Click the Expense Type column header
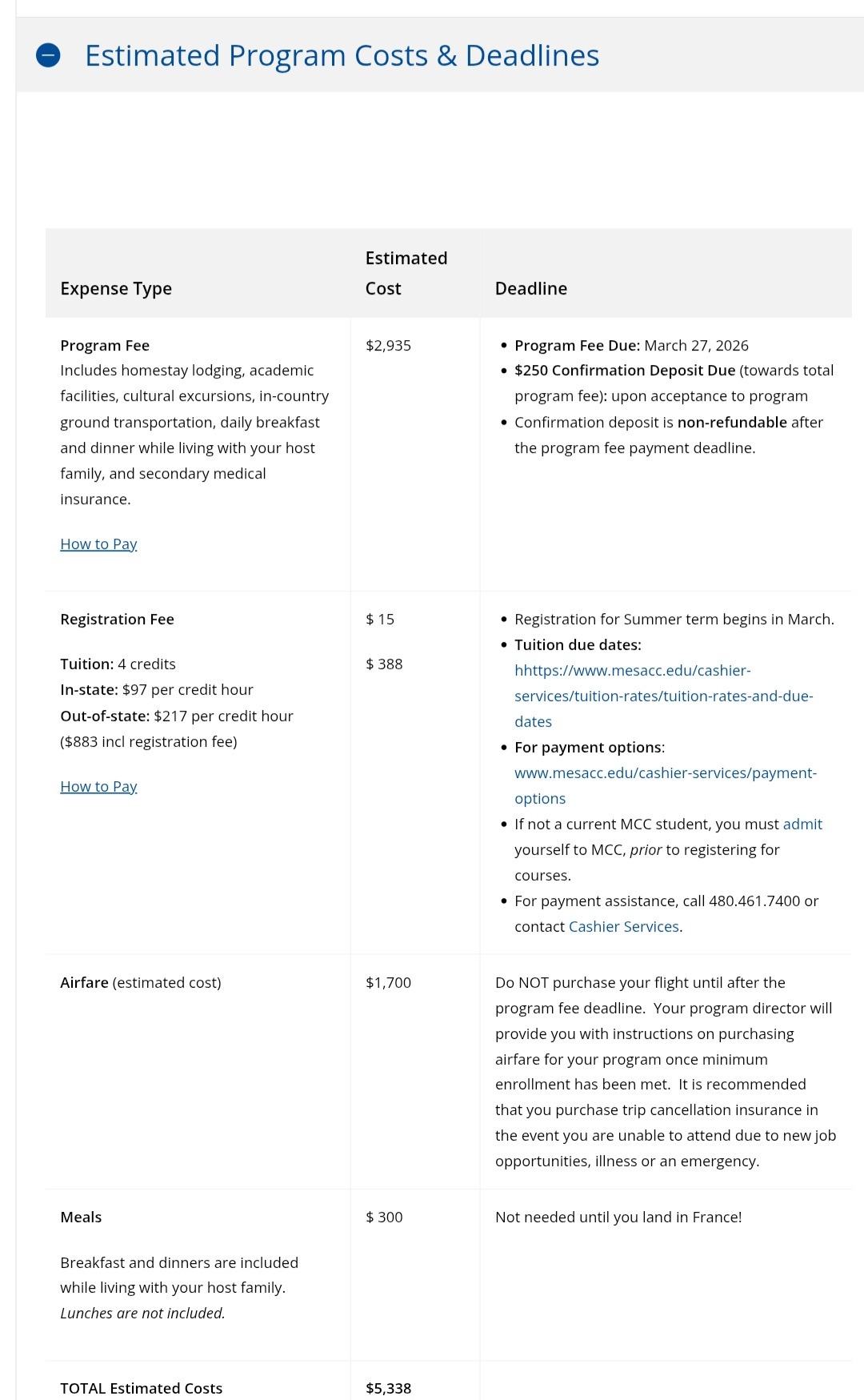This screenshot has width=864, height=1400. 116,289
